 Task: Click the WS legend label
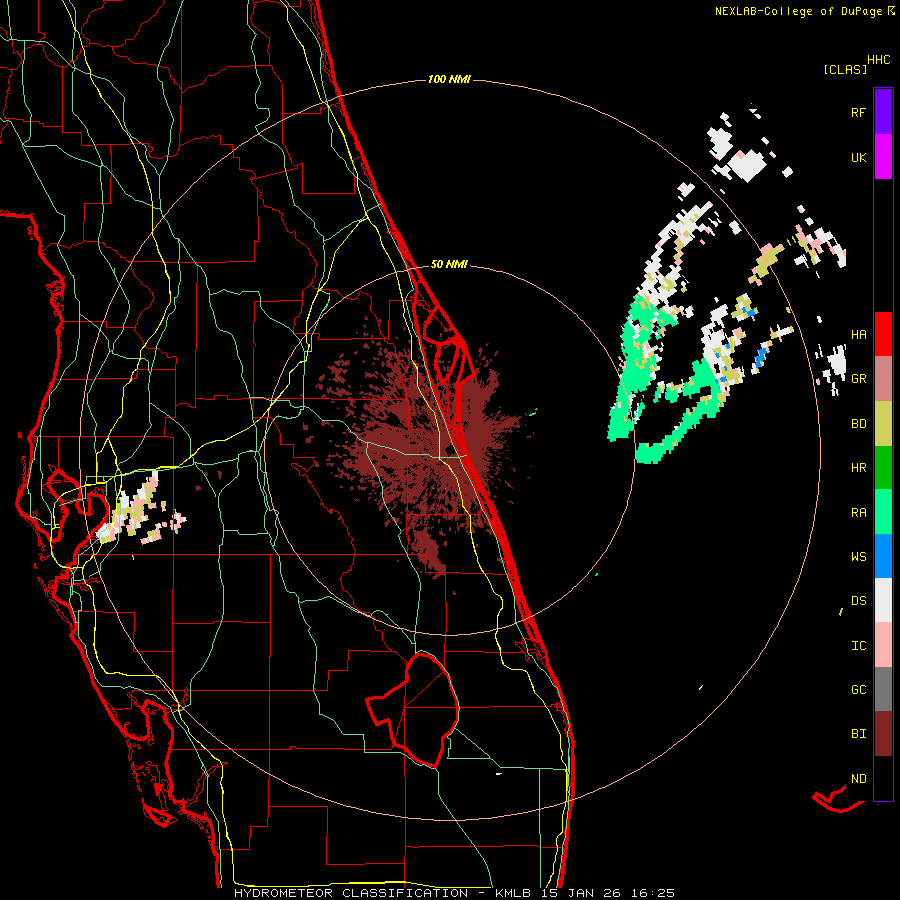pos(858,557)
